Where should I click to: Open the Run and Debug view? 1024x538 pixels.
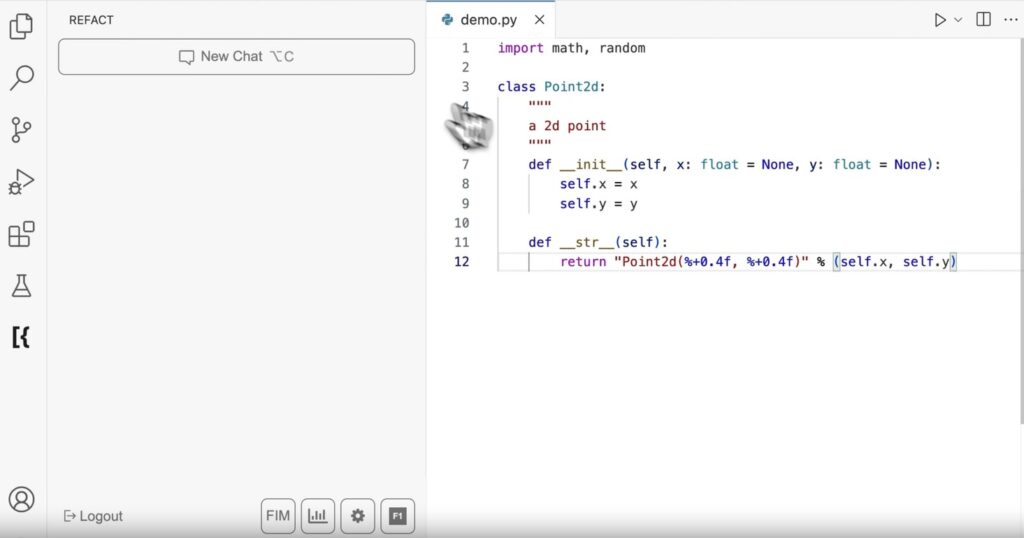click(21, 182)
